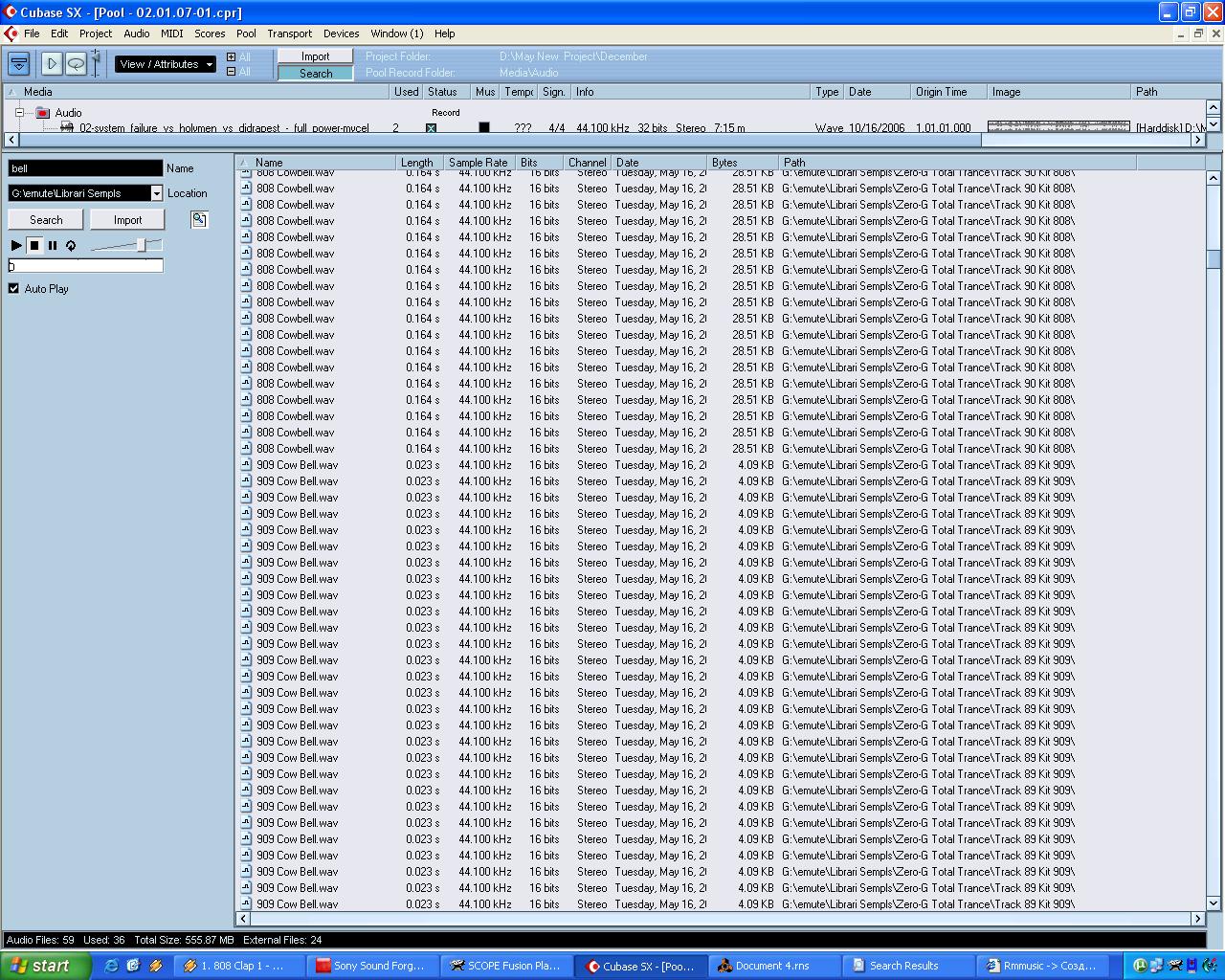Click the Channel column header
The width and height of the screenshot is (1225, 980).
tap(588, 163)
